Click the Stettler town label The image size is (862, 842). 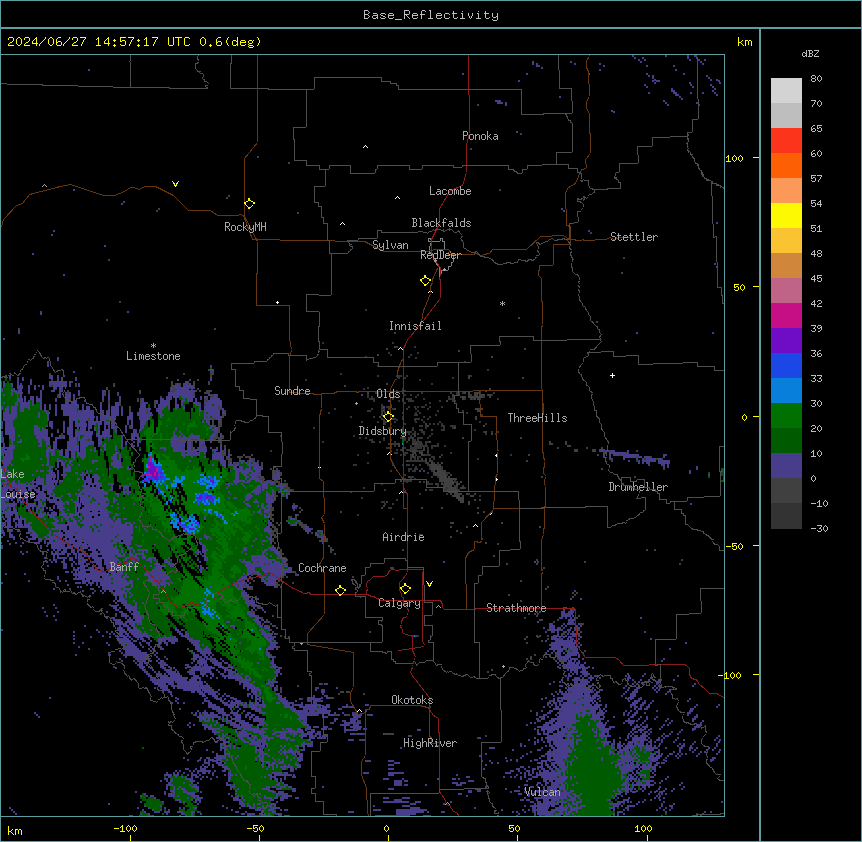pos(634,237)
